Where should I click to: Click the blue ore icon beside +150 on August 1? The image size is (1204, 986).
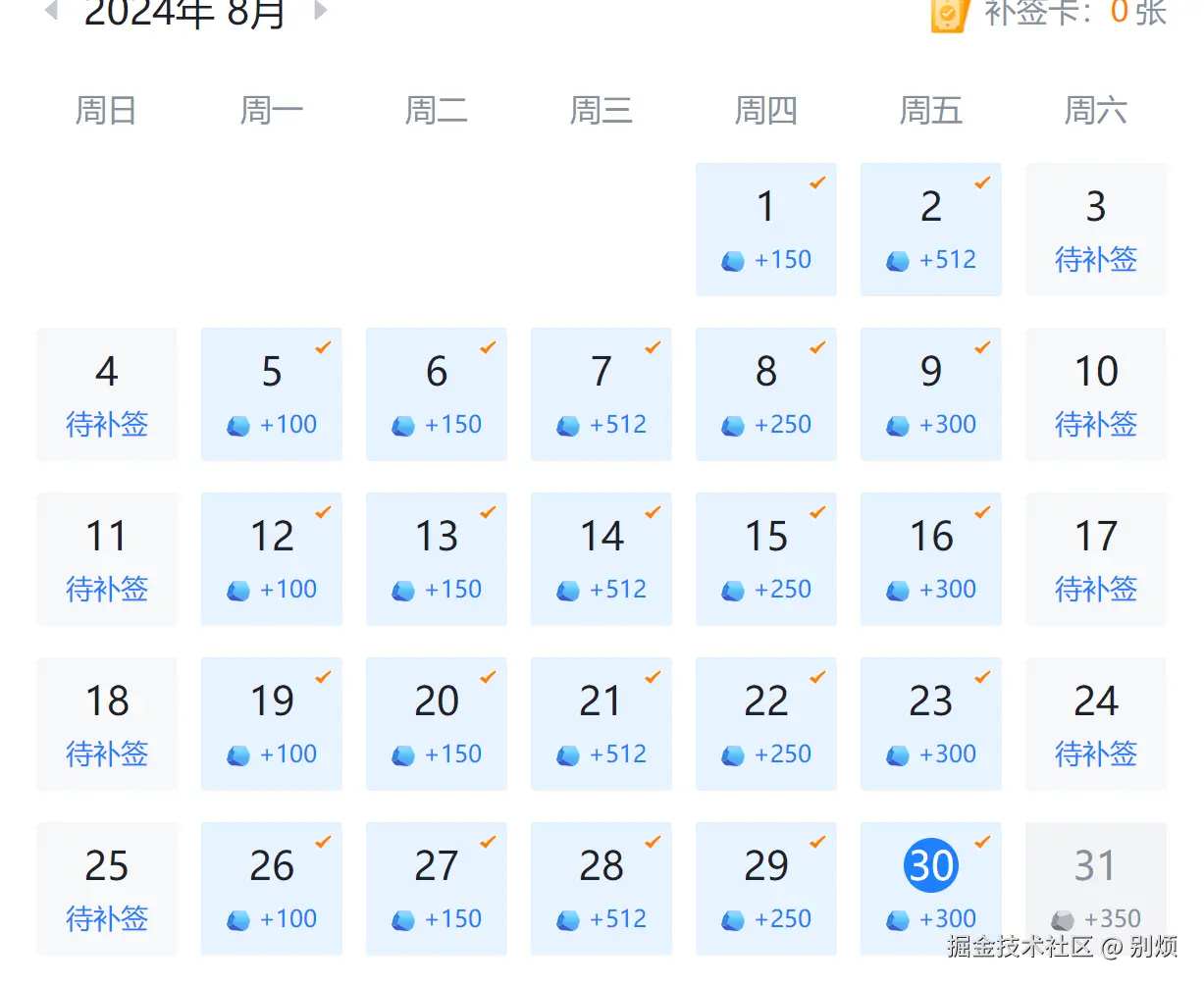(x=731, y=260)
